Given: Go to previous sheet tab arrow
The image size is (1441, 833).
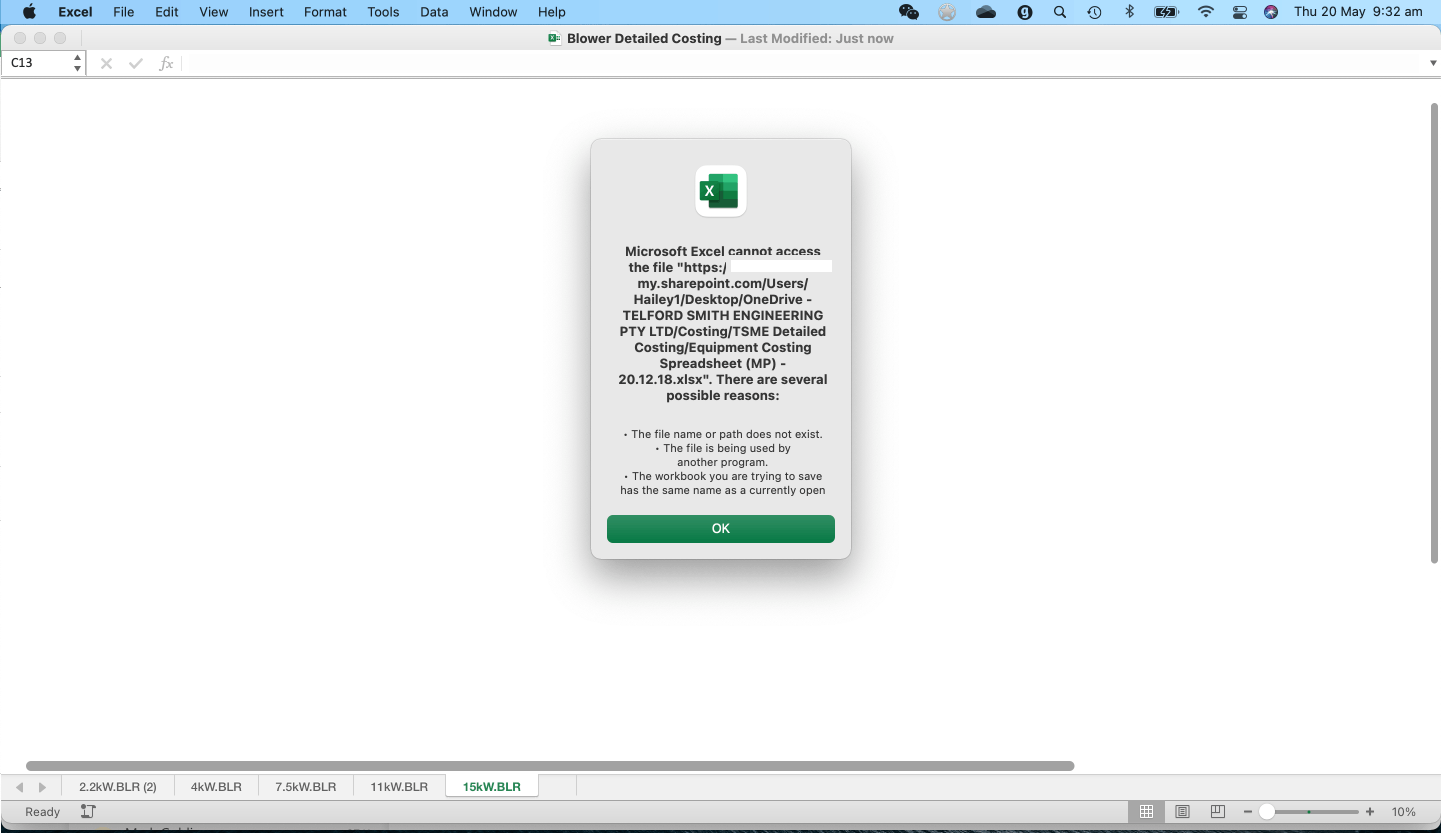Looking at the screenshot, I should coord(19,788).
